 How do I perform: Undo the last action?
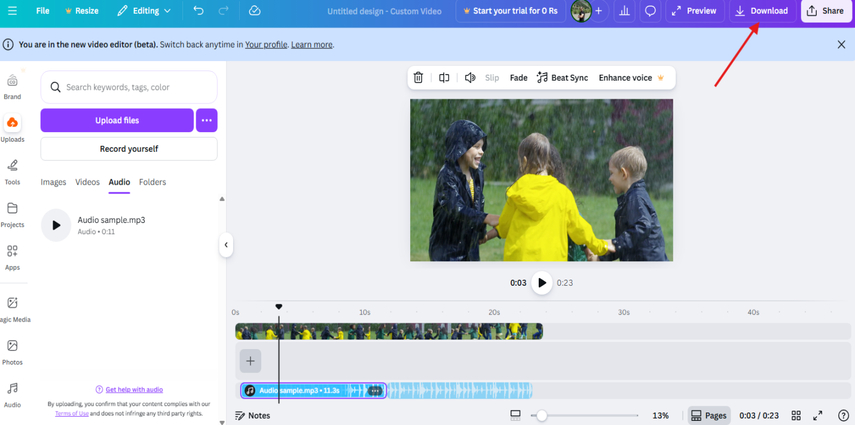(x=198, y=11)
